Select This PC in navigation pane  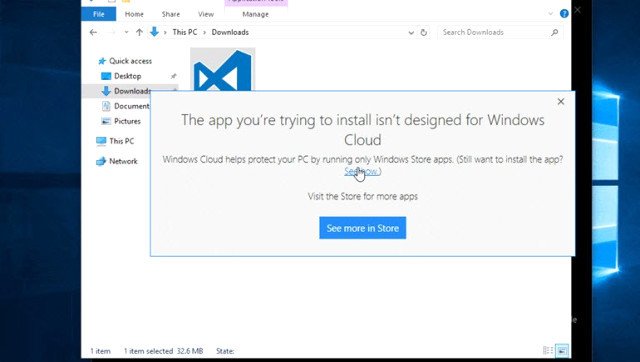point(121,141)
